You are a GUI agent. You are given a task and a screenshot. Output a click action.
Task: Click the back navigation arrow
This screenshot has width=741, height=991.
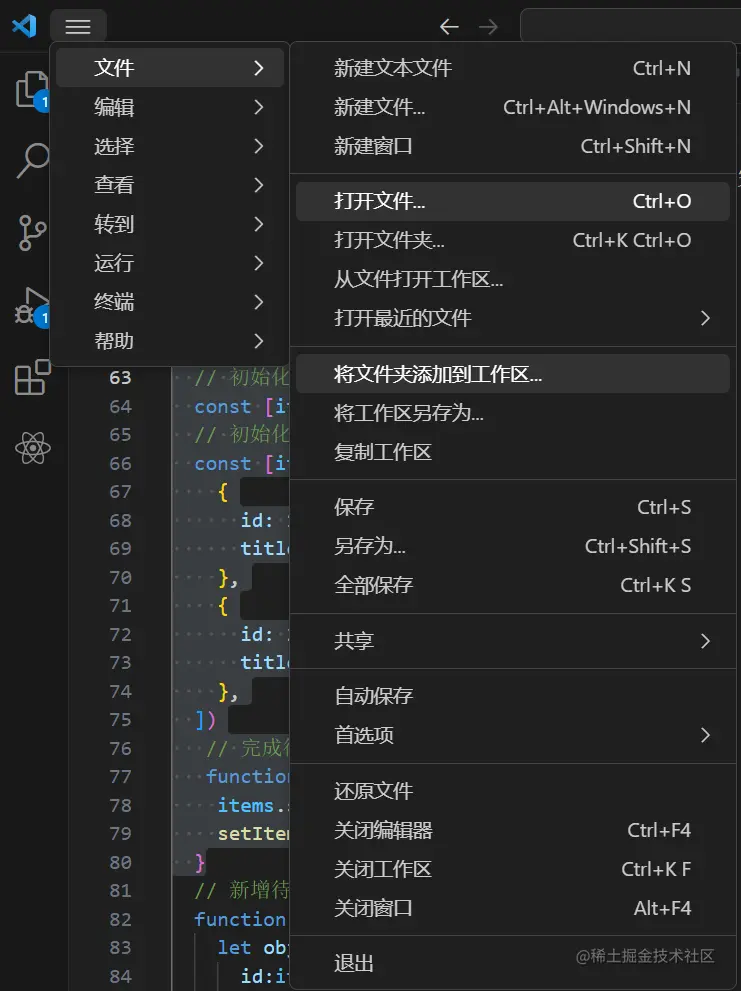(x=448, y=27)
